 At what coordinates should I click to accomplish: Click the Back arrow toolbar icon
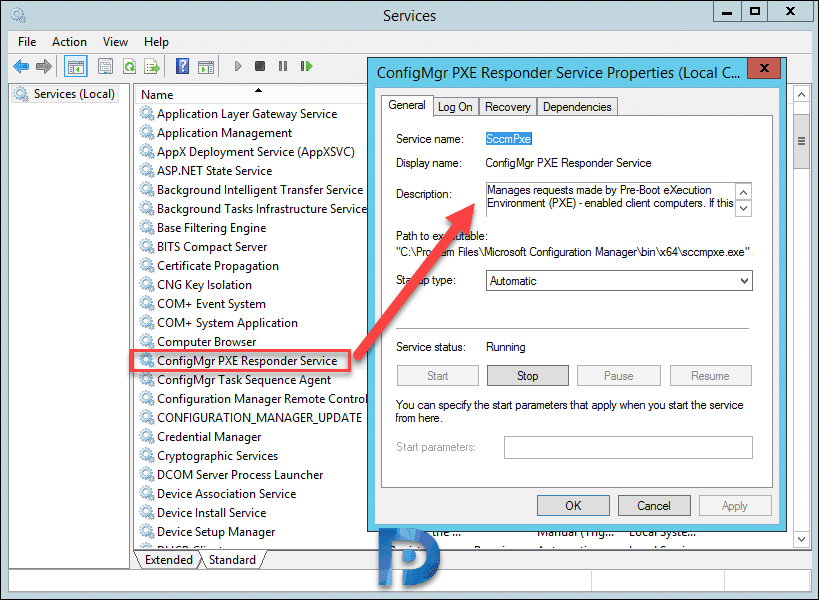pos(21,66)
